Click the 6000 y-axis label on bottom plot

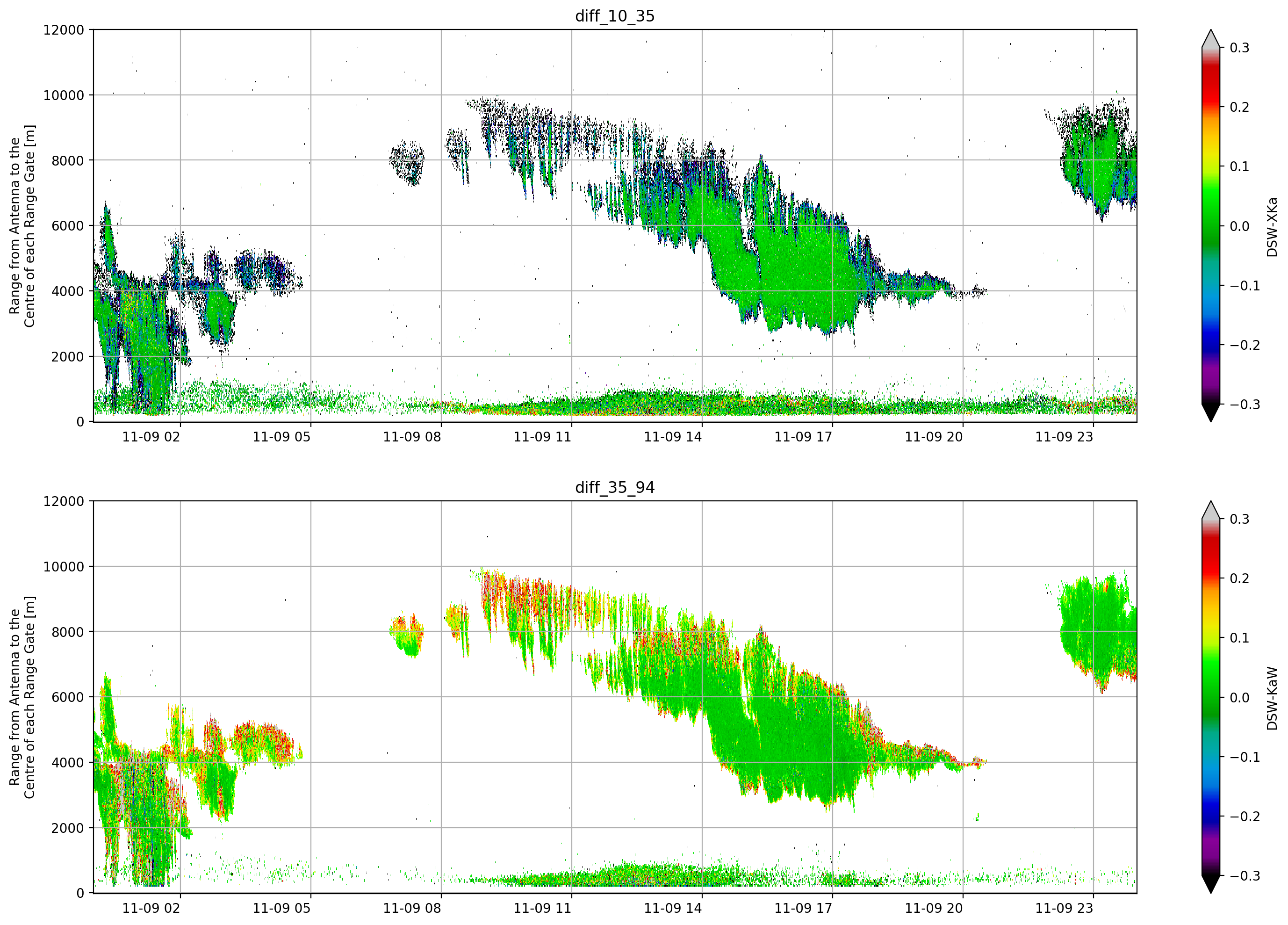tap(68, 697)
